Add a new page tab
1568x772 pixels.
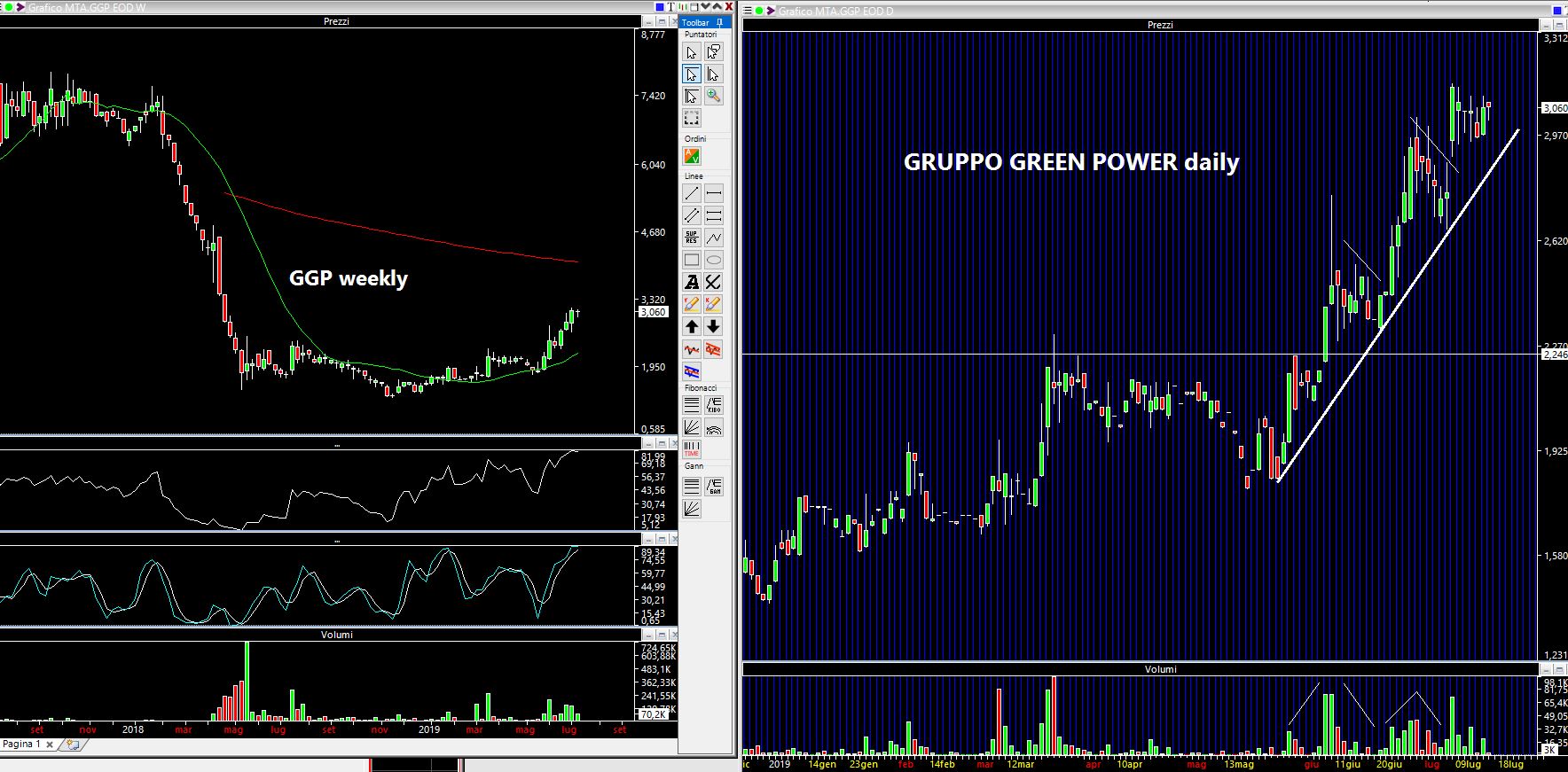click(72, 745)
